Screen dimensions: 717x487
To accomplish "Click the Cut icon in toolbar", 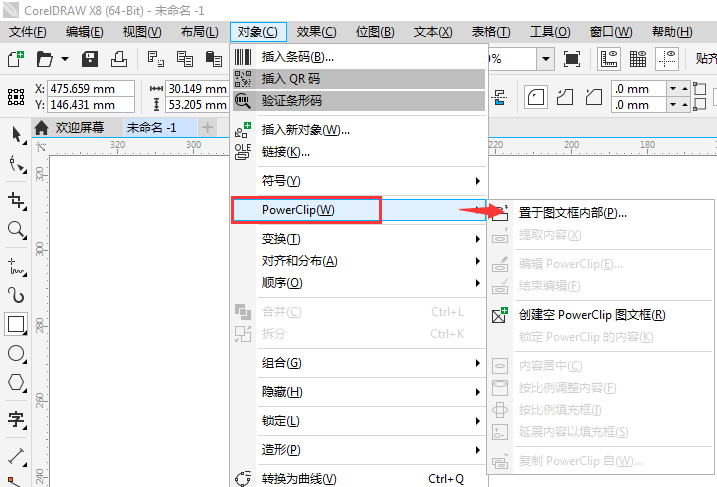I will pos(155,59).
